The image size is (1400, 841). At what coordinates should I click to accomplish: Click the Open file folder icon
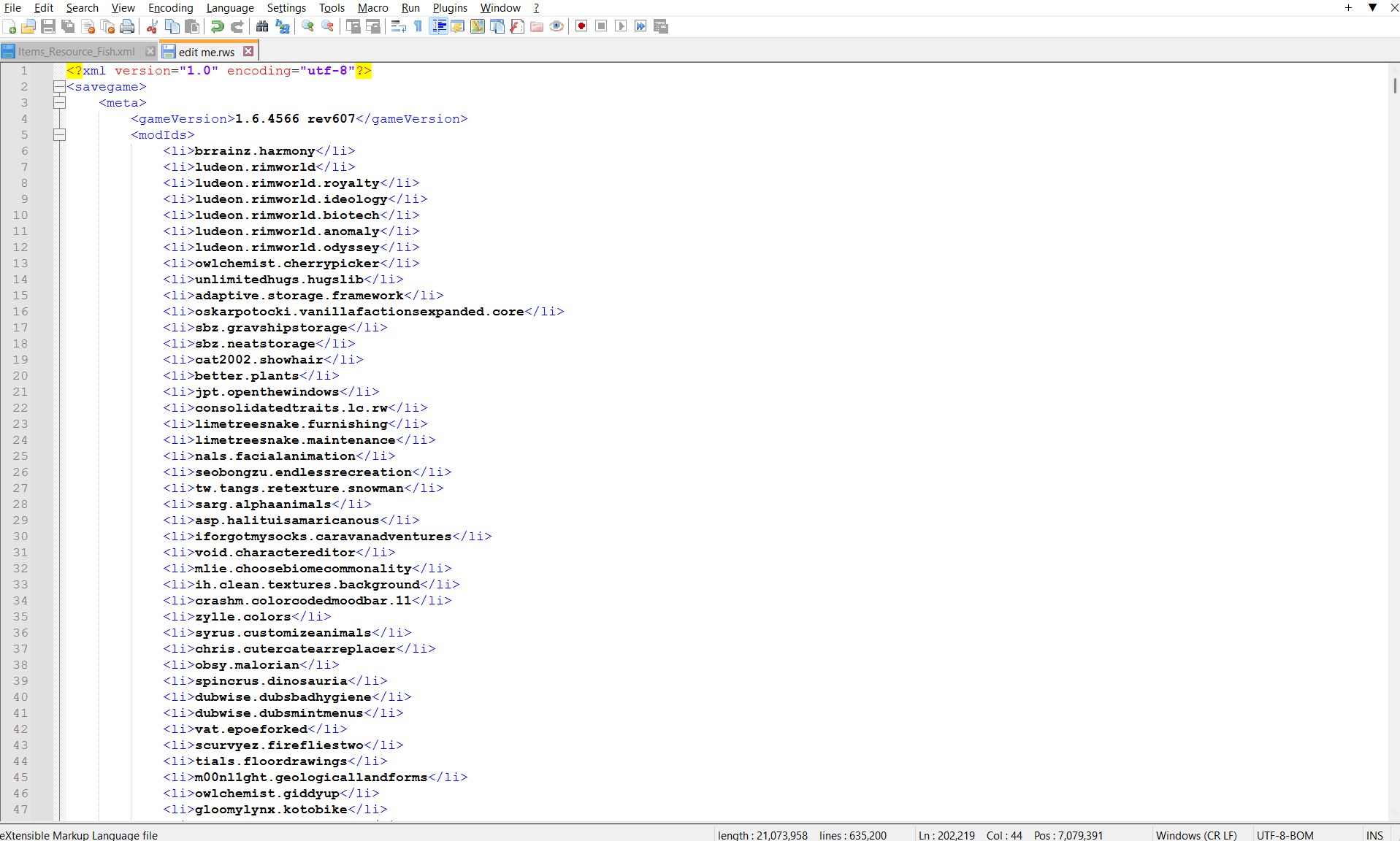tap(28, 26)
